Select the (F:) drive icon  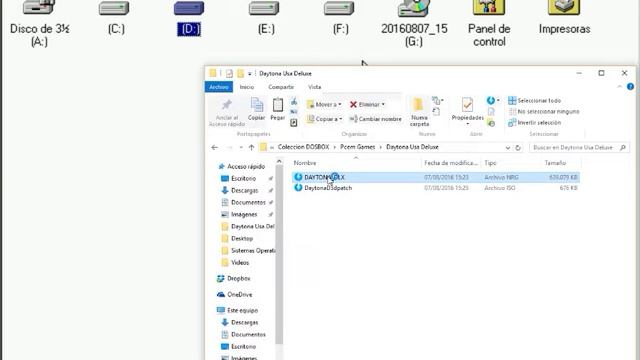(x=339, y=8)
